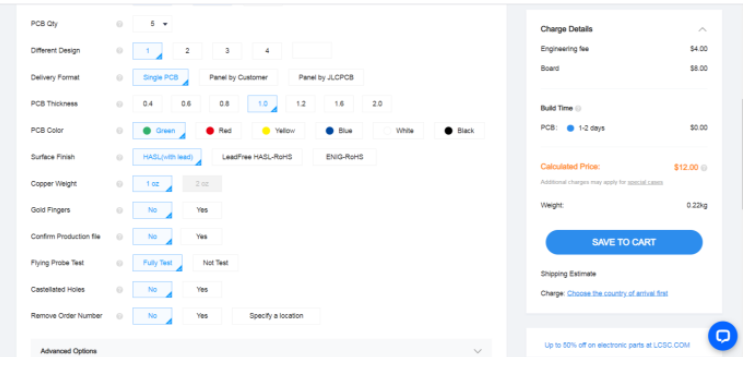The image size is (743, 366).
Task: Set PCB thickness to 2.0
Action: 377,104
